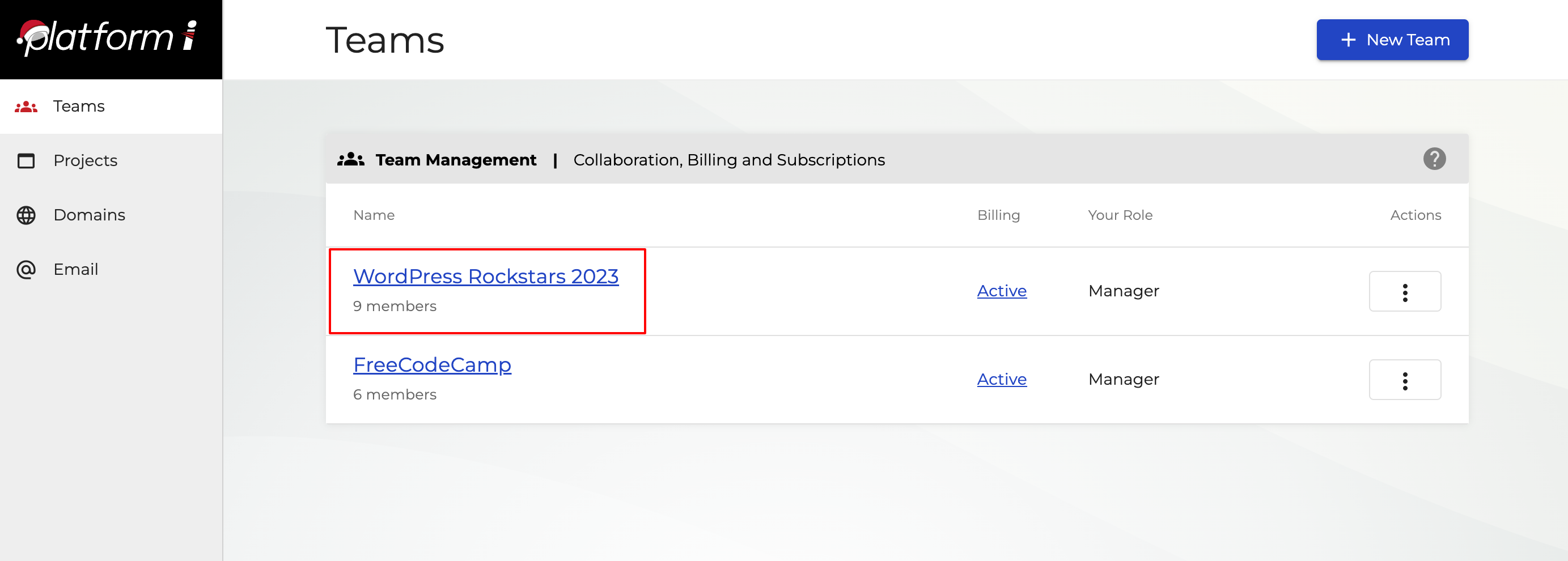
Task: Click Active billing link for FreeCodeCamp
Action: (1001, 380)
